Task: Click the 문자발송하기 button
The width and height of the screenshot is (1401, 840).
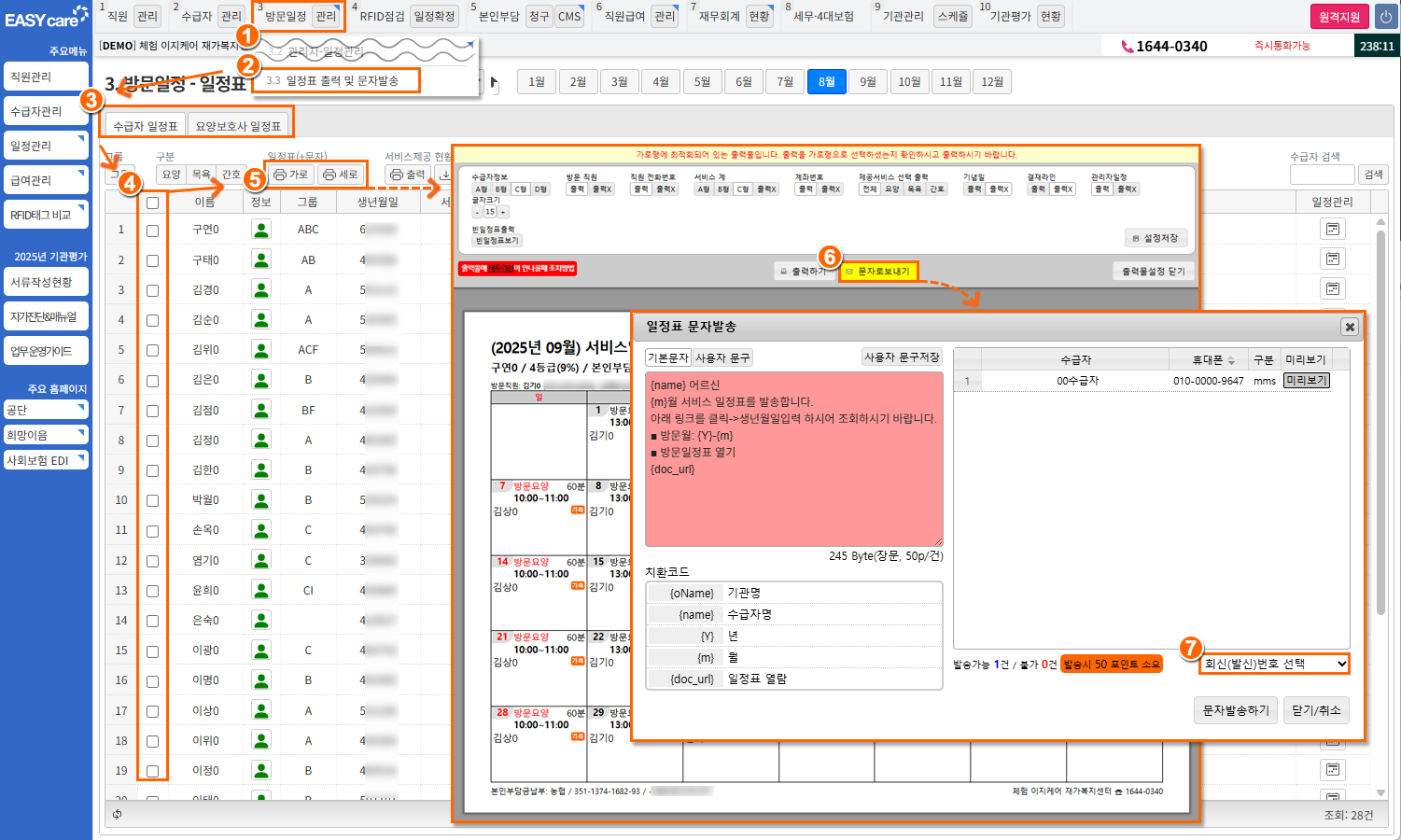Action: click(x=1235, y=710)
